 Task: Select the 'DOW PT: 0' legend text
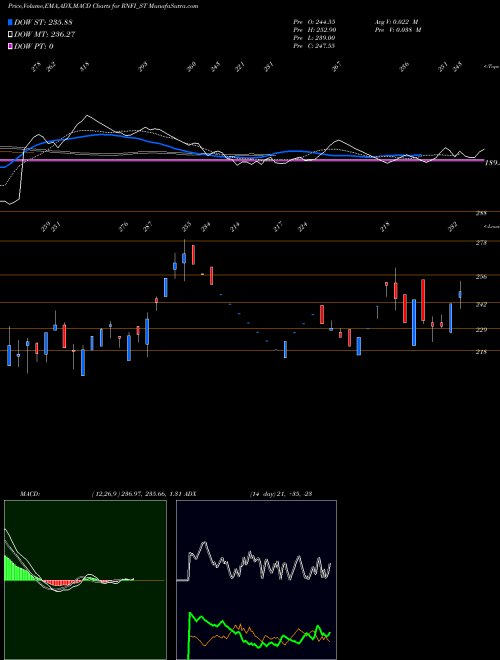click(x=34, y=46)
